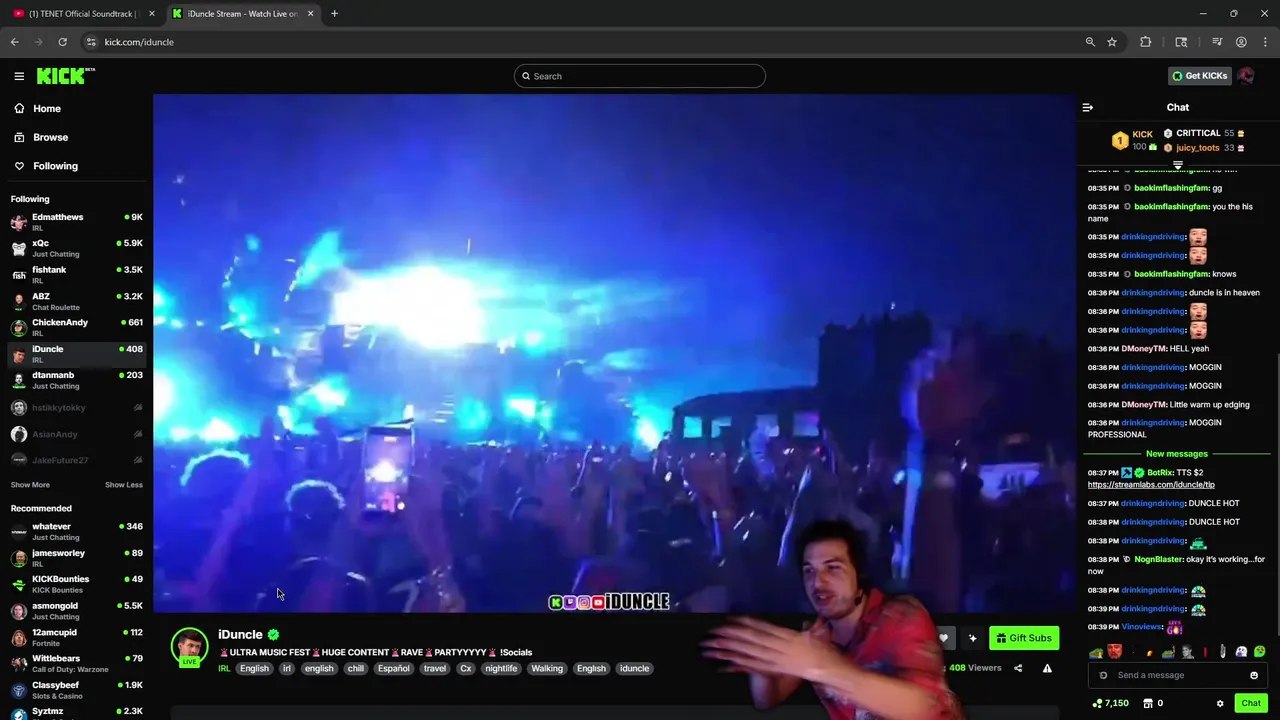
Task: Click iDuncle live avatar below video
Action: (189, 647)
